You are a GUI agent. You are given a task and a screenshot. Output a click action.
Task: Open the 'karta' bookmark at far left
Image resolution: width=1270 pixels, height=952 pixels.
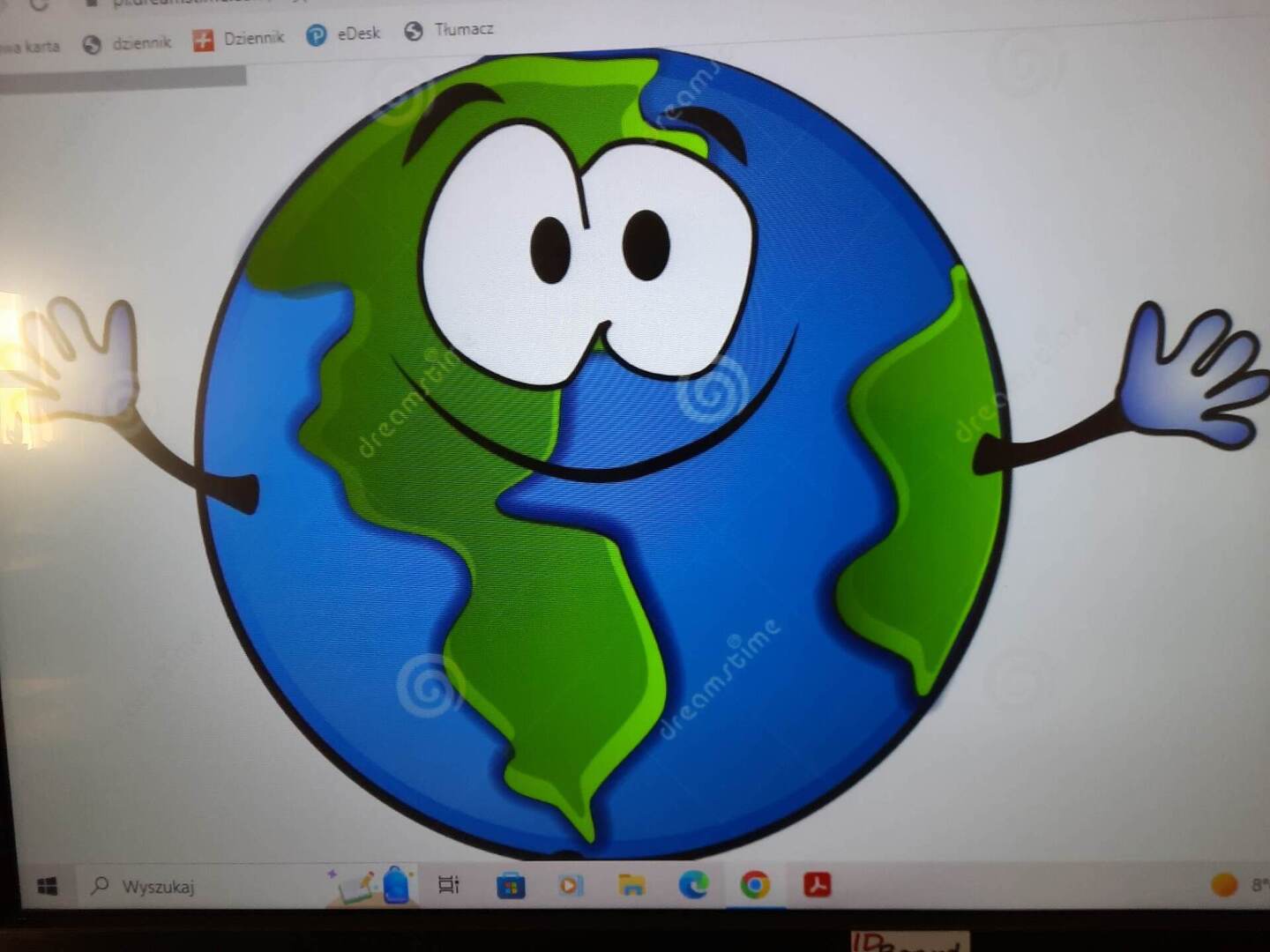tap(30, 47)
